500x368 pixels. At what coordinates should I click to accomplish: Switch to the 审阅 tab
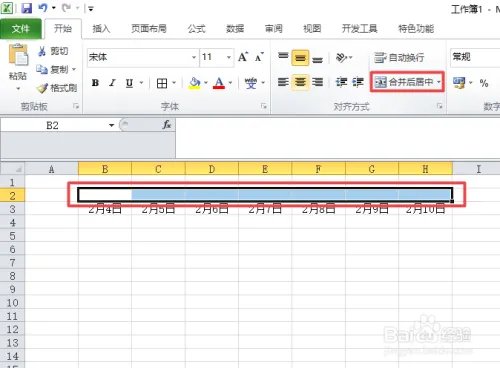coord(274,29)
